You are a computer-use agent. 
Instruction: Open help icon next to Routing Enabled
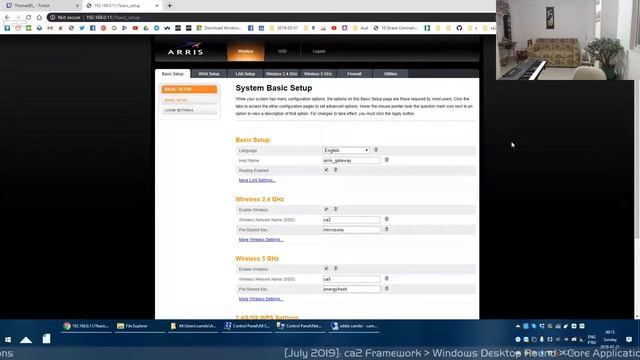(x=336, y=170)
